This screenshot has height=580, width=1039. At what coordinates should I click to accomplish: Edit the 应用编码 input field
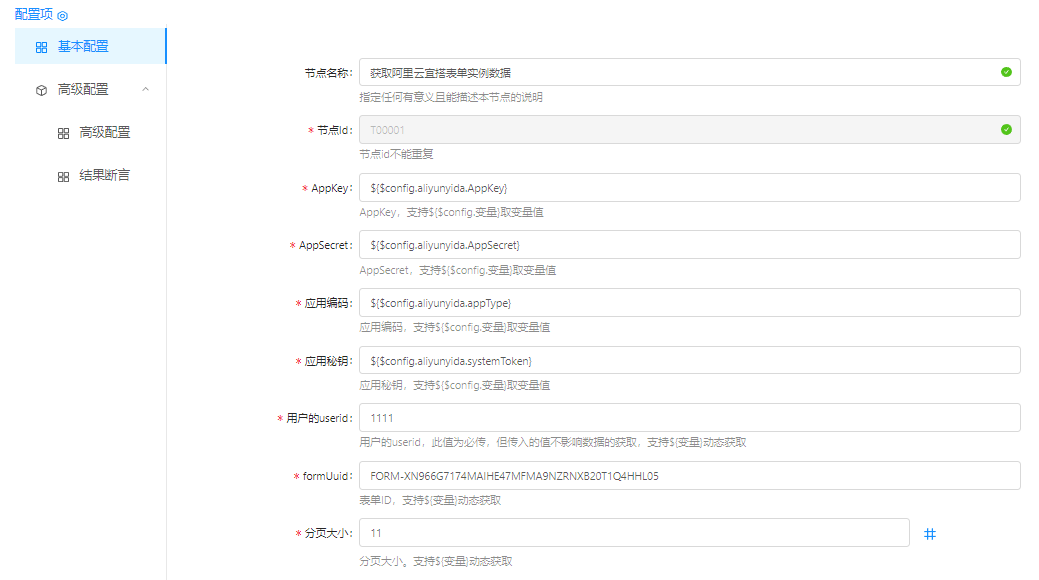coord(689,303)
